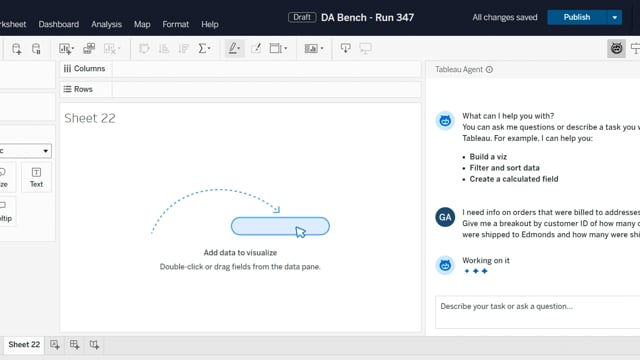This screenshot has width=640, height=360.
Task: Click the download icon in toolbar
Action: [x=345, y=49]
